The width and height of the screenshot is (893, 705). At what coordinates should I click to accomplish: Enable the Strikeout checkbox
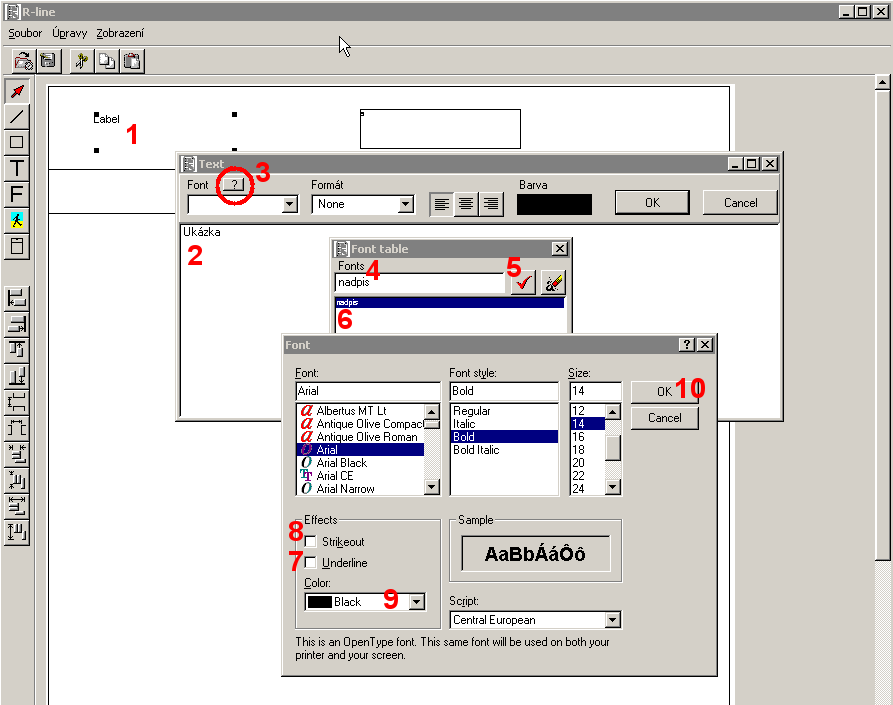click(311, 542)
